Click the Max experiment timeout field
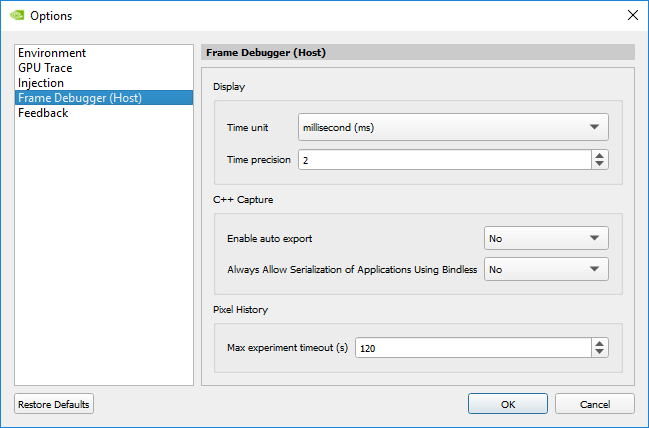Viewport: 649px width, 428px height. [471, 347]
